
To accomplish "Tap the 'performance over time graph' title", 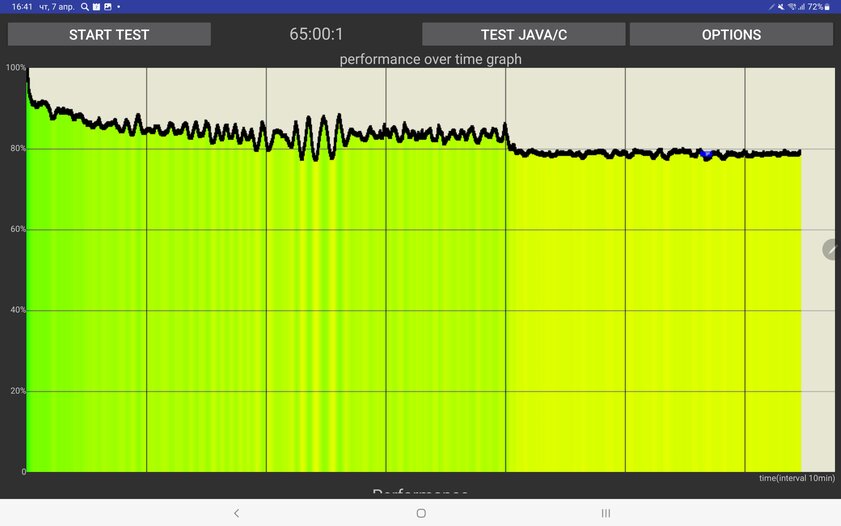I will (430, 59).
